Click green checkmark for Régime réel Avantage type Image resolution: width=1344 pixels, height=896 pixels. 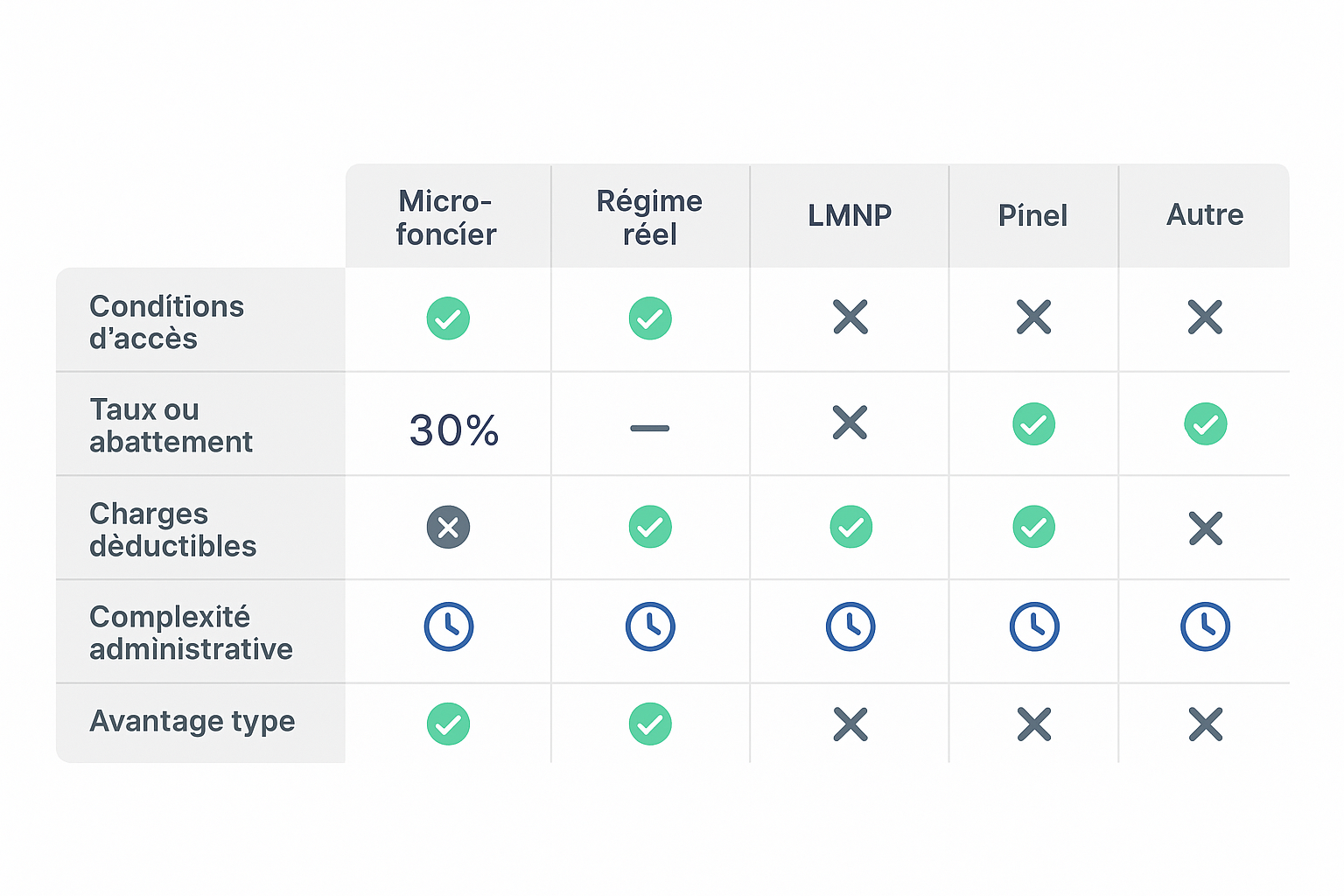click(650, 724)
